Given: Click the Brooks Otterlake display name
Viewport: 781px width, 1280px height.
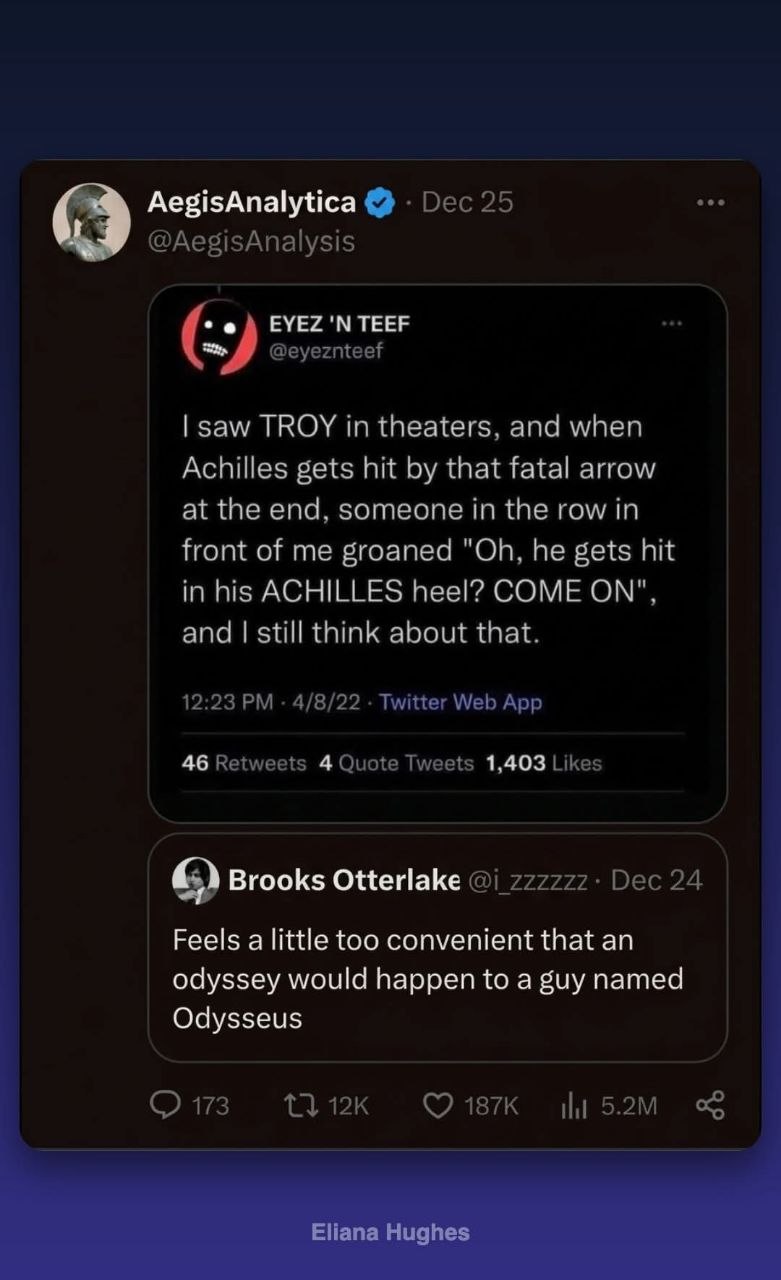Looking at the screenshot, I should point(344,880).
